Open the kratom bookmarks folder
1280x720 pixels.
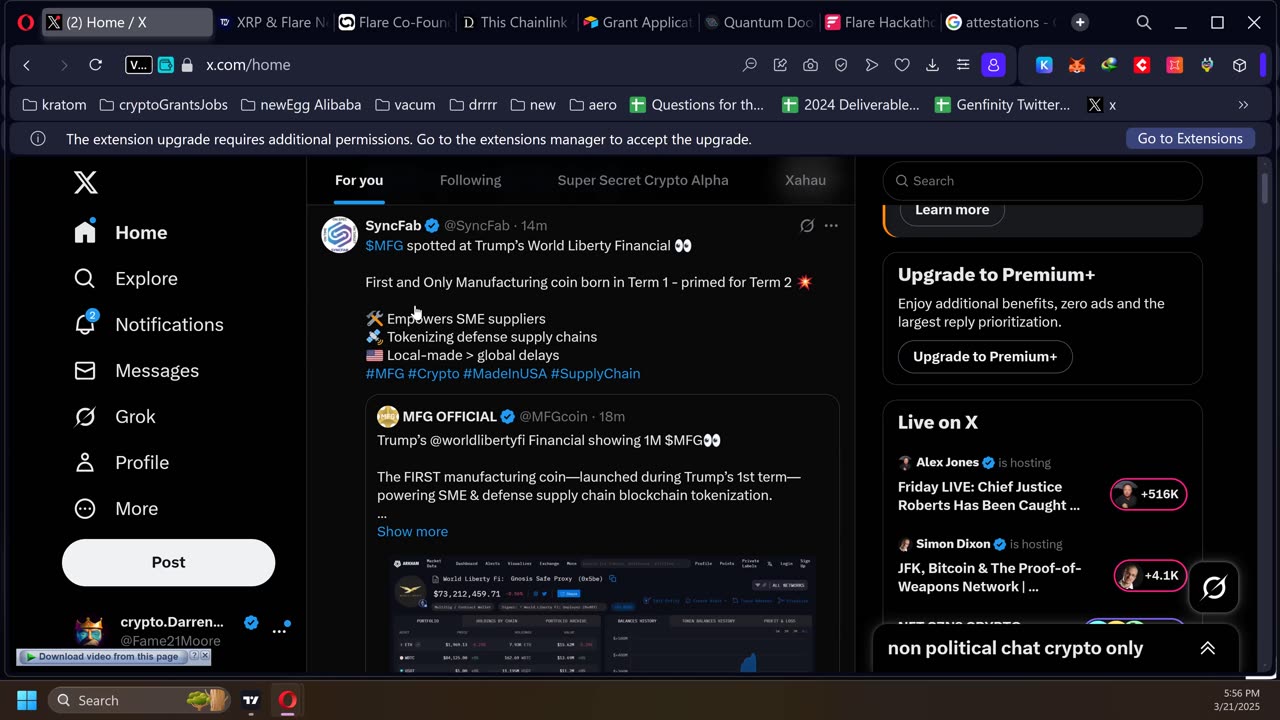54,104
